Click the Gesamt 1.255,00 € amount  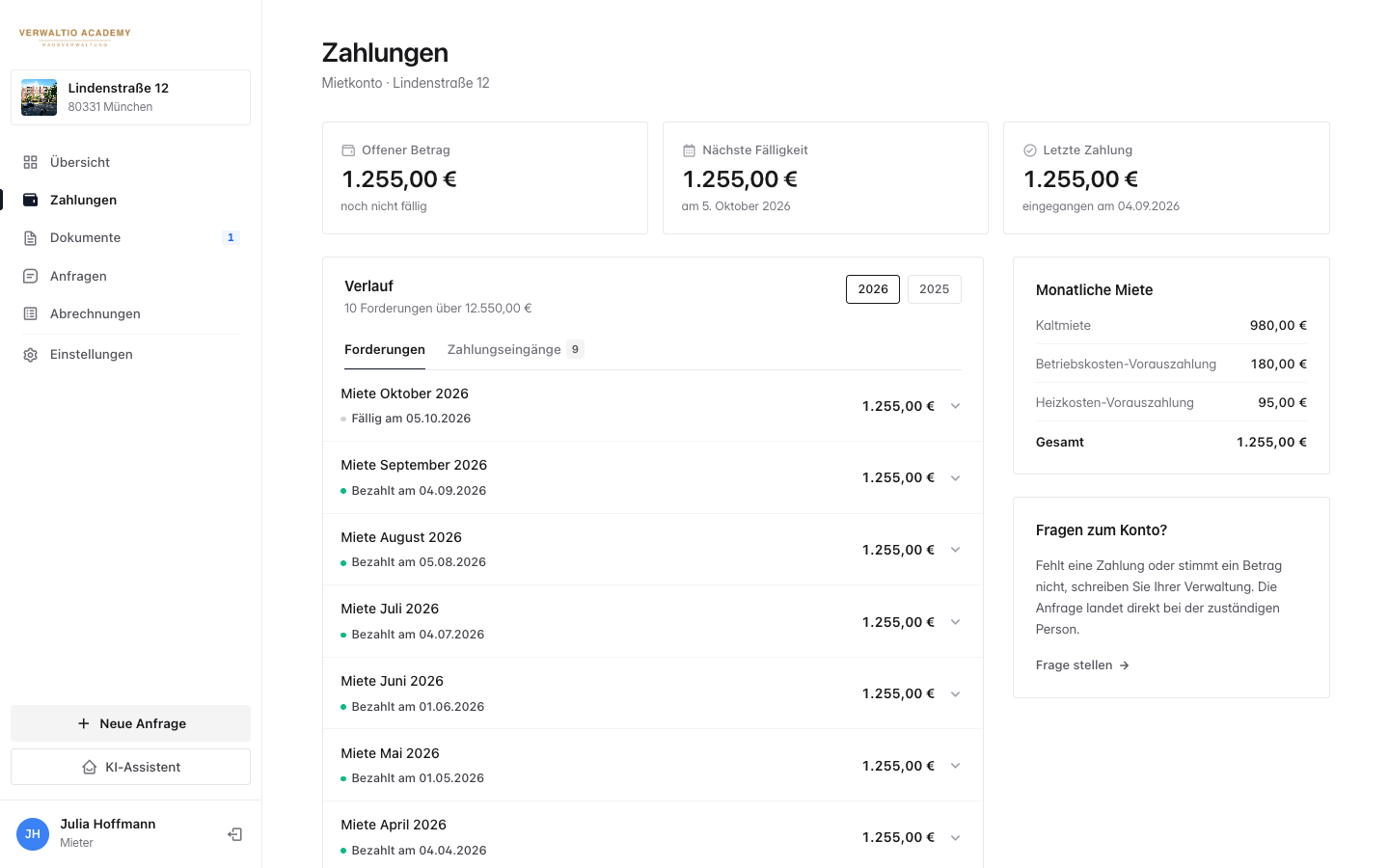click(1271, 442)
